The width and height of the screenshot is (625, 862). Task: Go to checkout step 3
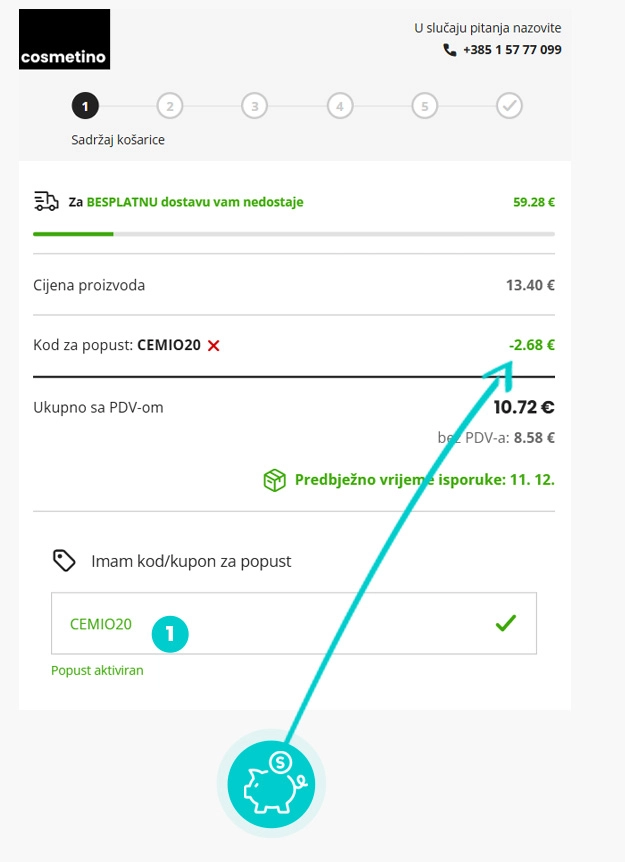[255, 105]
